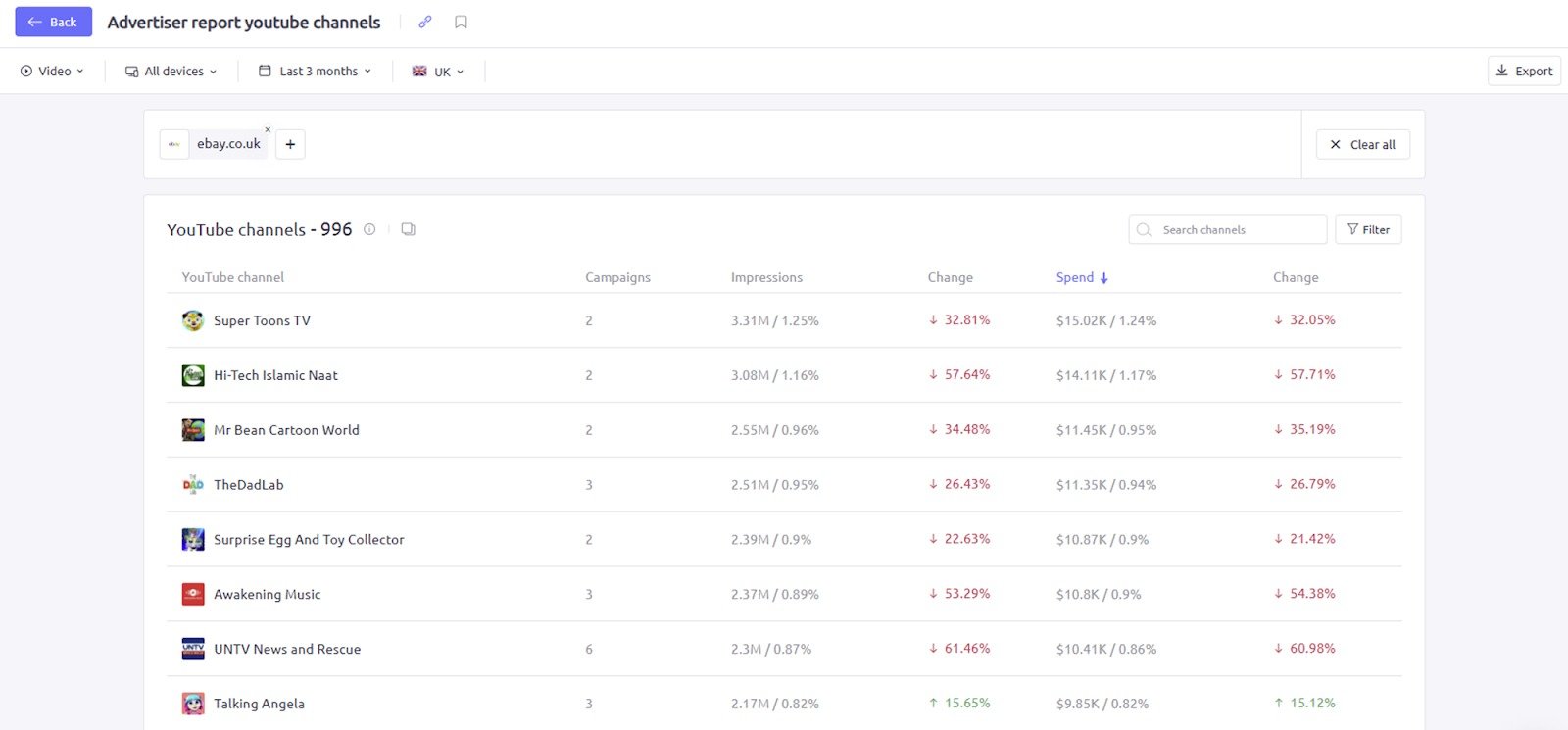Viewport: 1568px width, 730px height.
Task: Go back using the Back button
Action: (x=53, y=22)
